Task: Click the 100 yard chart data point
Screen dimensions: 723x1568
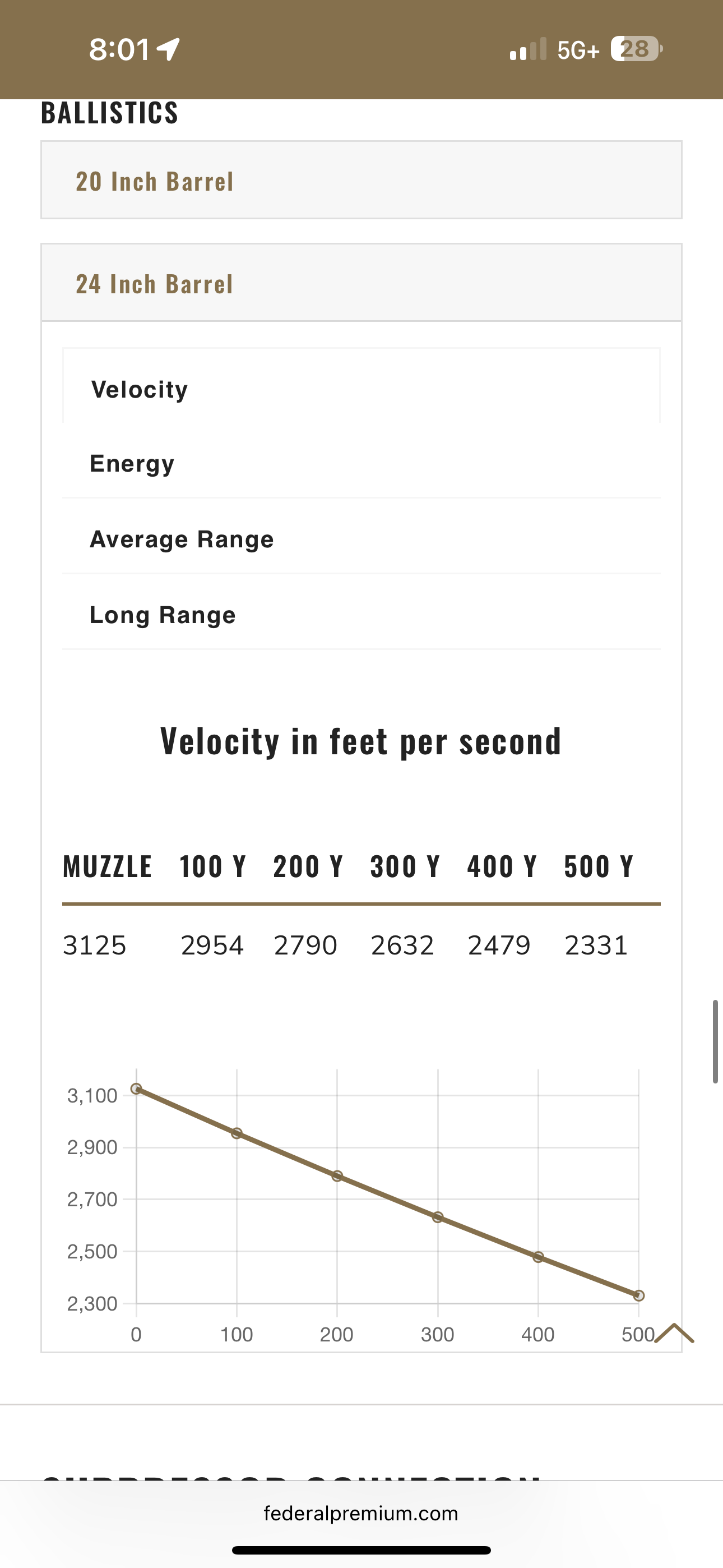Action: pos(237,1133)
